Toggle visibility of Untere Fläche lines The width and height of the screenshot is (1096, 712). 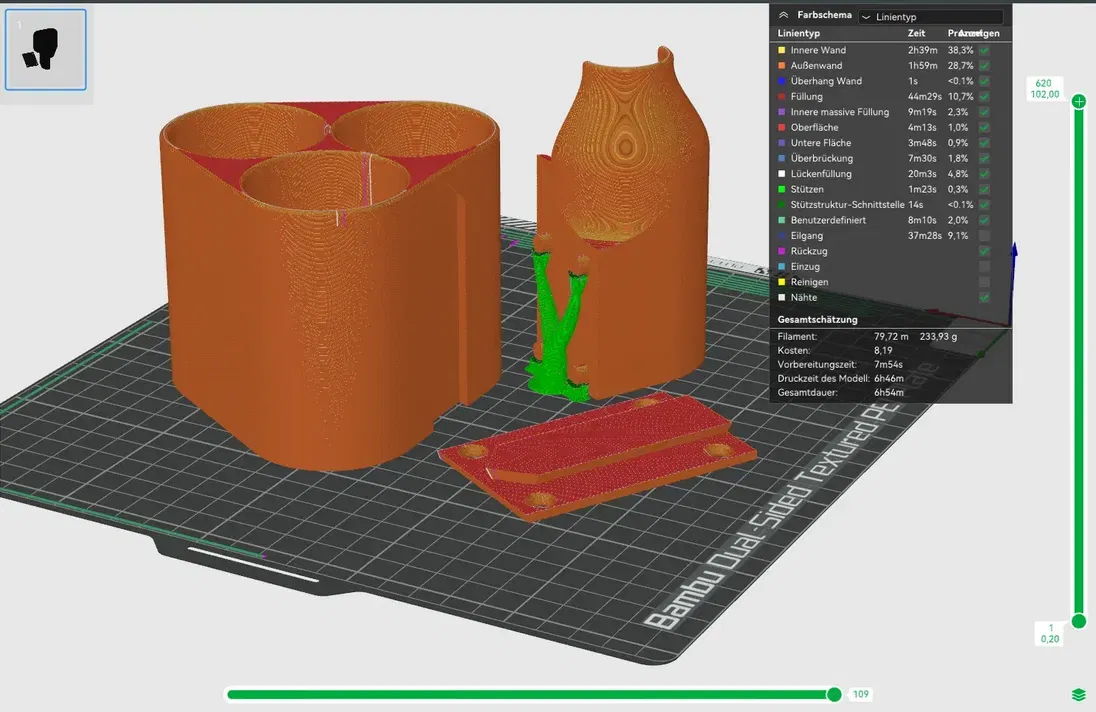(x=984, y=143)
